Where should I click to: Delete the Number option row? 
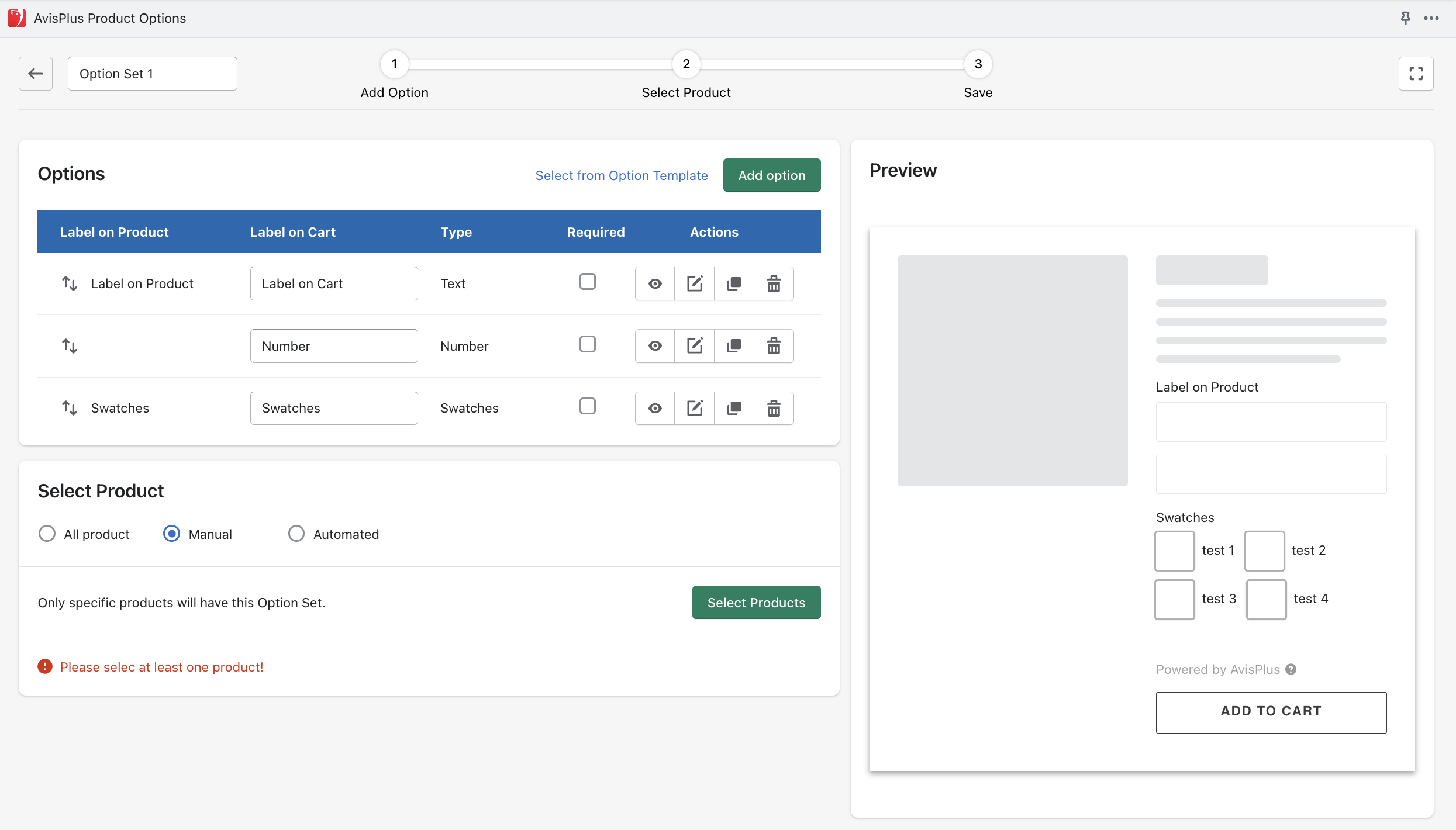(774, 346)
